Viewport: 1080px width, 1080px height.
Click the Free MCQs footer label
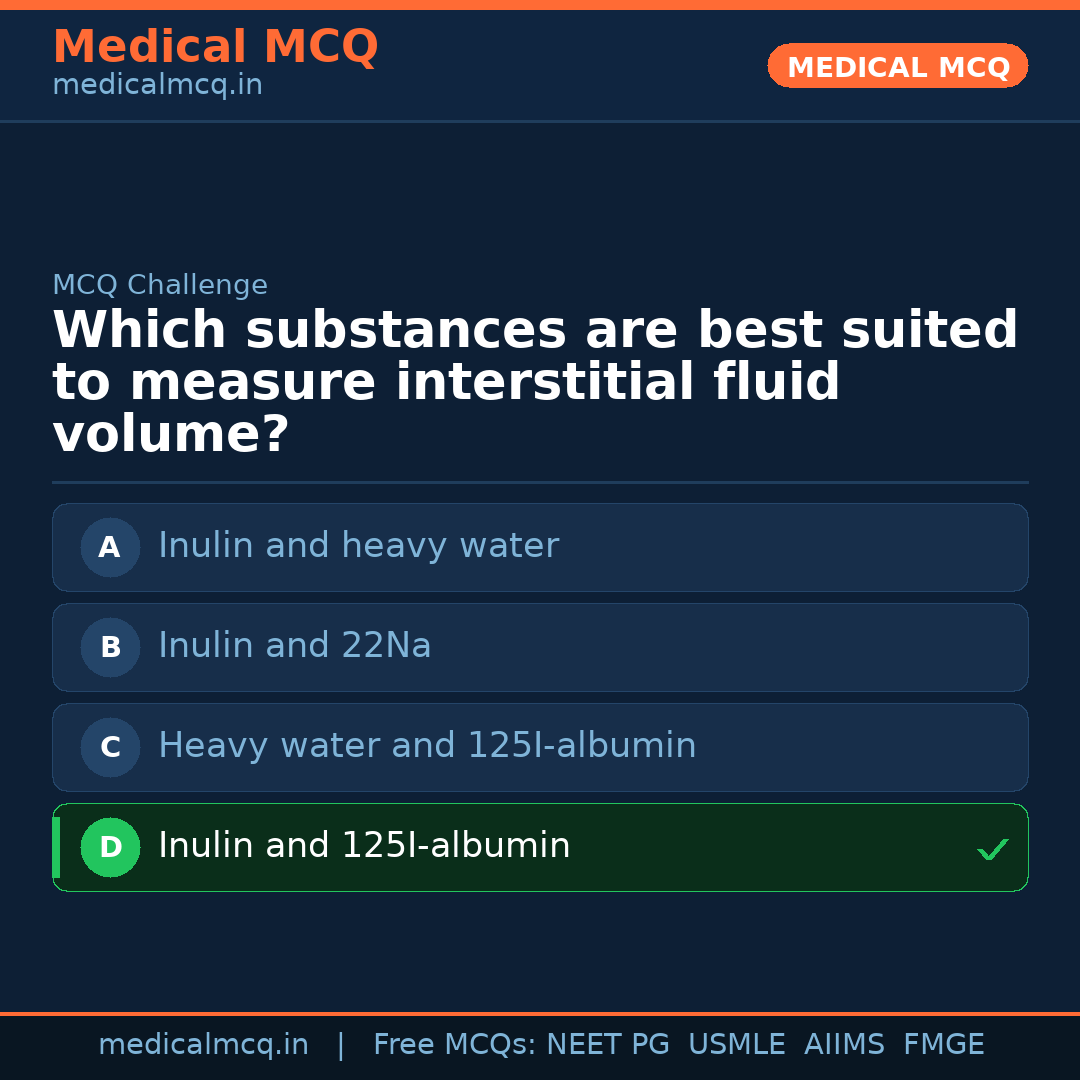(x=454, y=1045)
